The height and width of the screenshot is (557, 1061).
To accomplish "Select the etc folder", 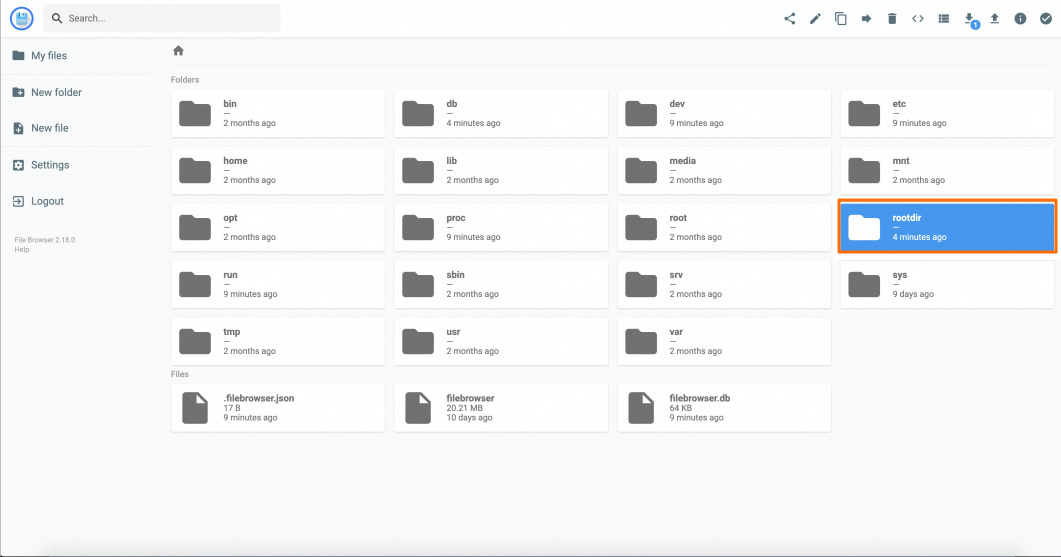I will [947, 113].
